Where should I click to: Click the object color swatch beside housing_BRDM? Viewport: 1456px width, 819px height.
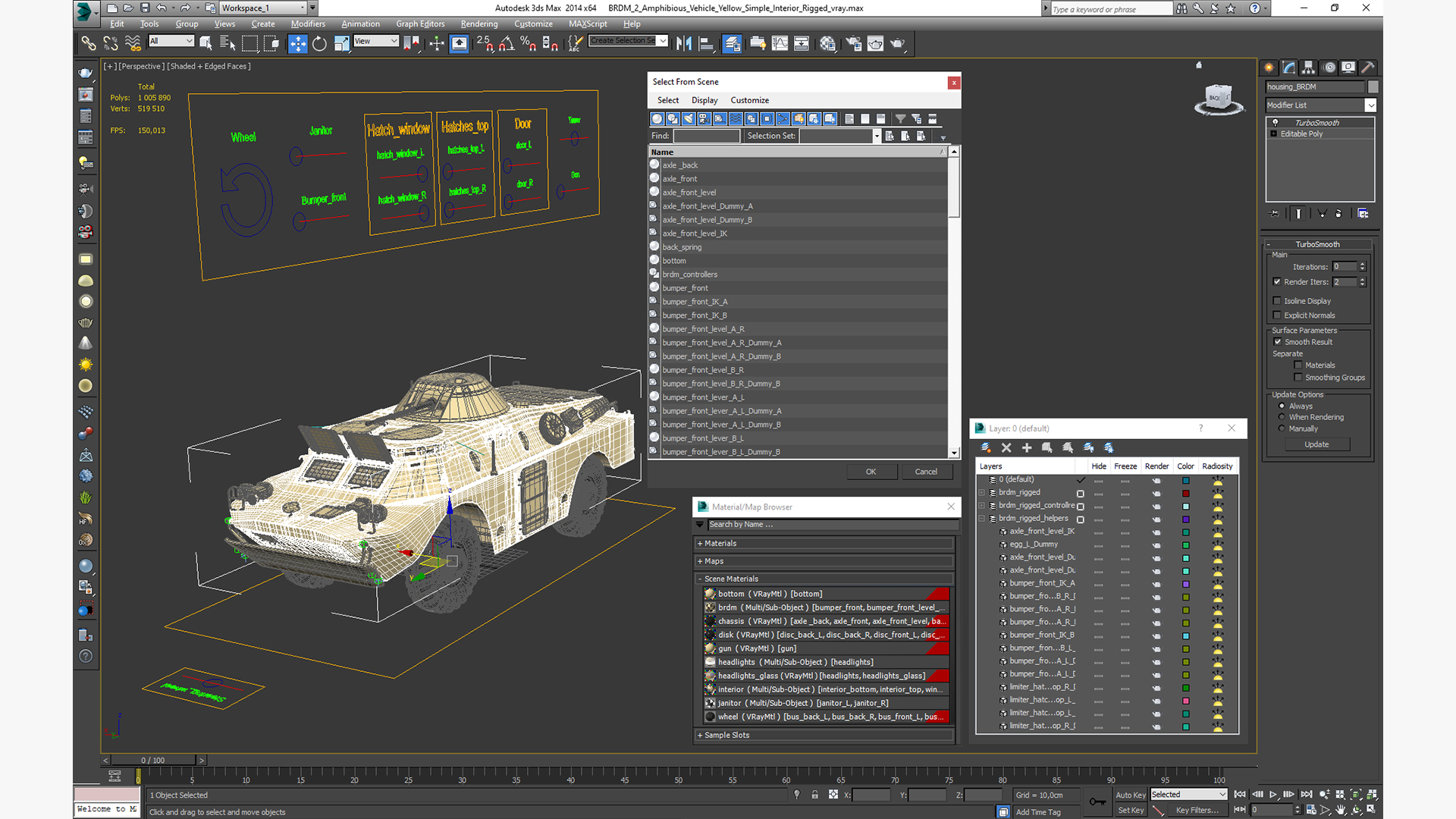(x=1373, y=86)
